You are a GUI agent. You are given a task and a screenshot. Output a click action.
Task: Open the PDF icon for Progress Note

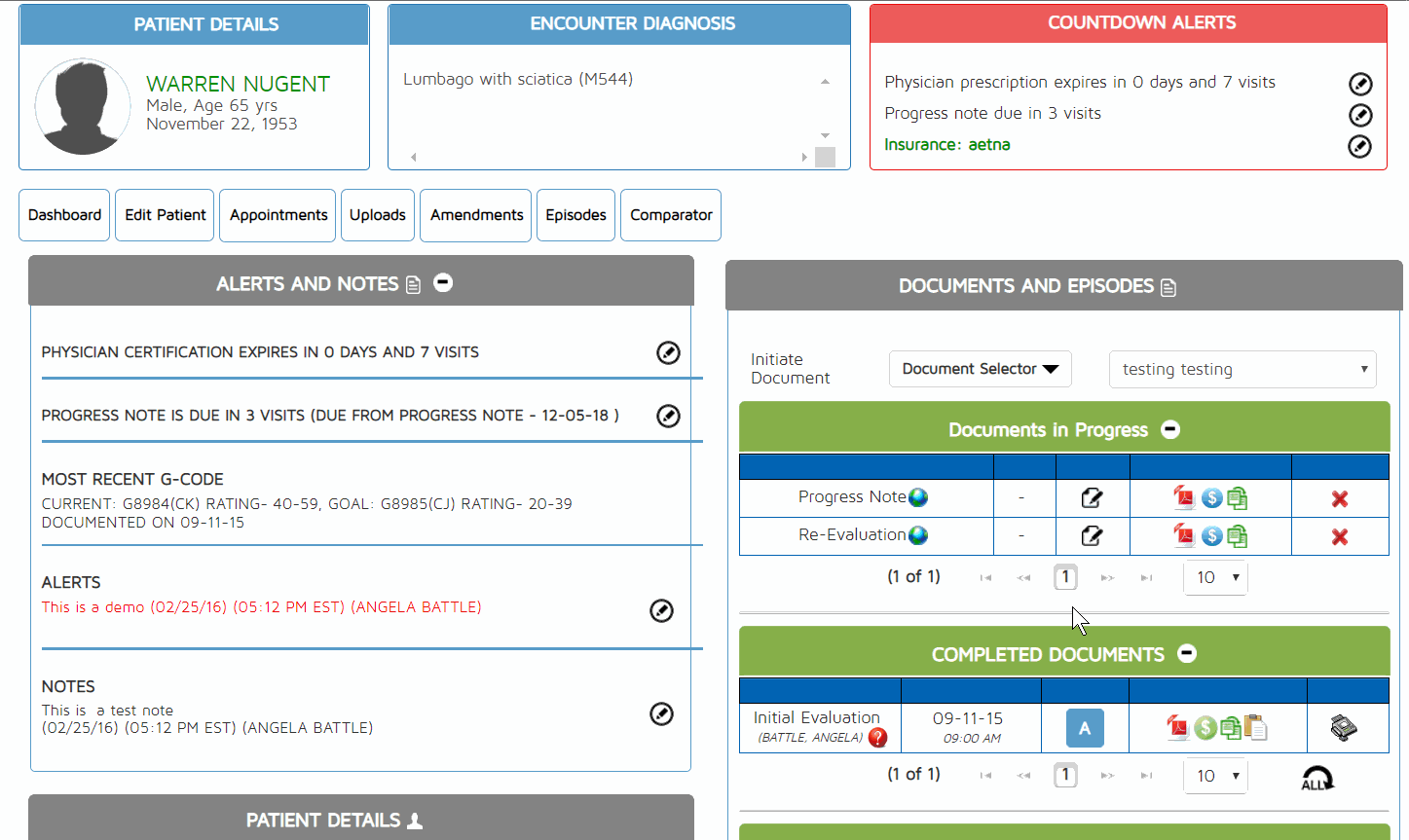tap(1183, 498)
